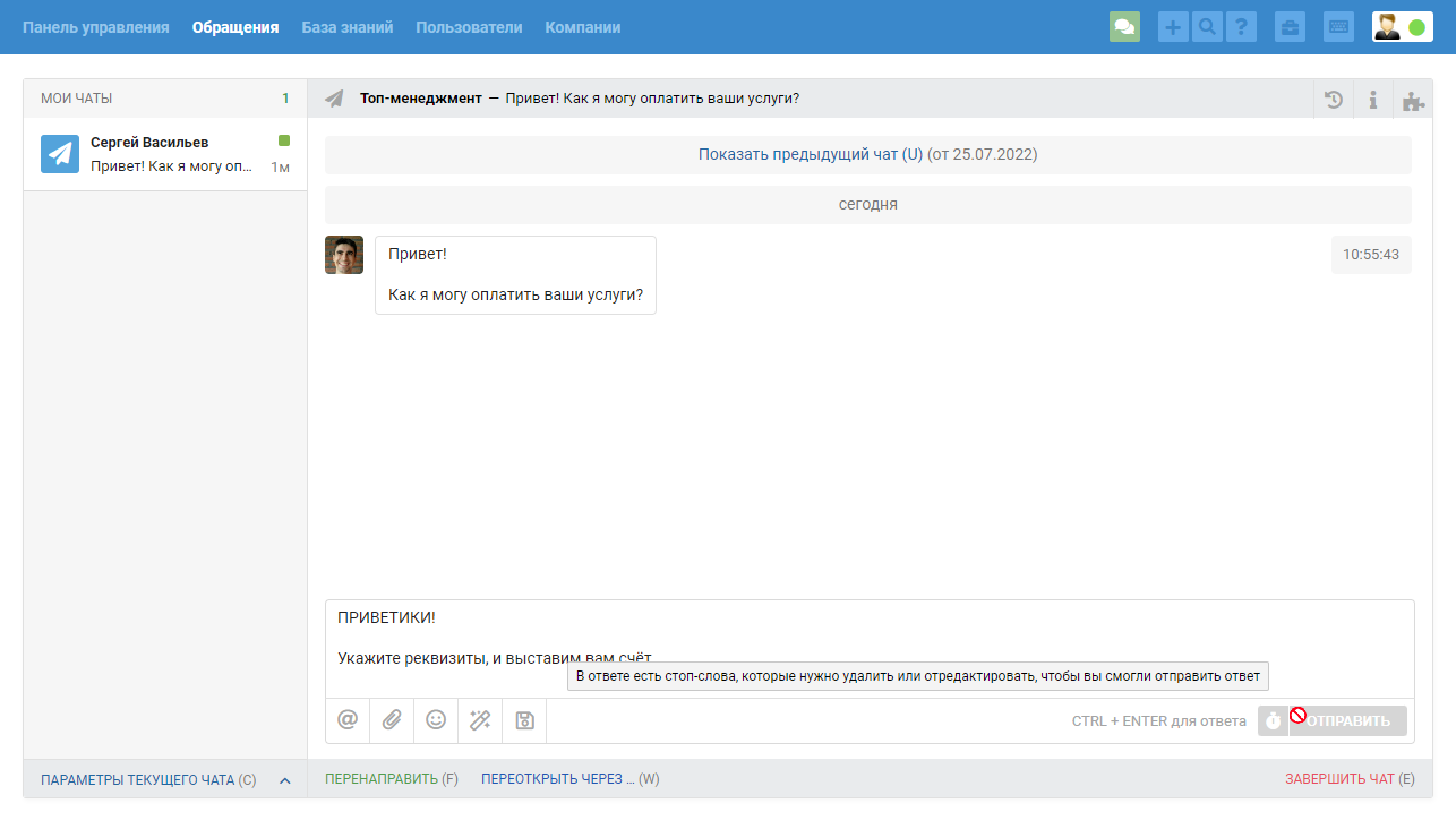Click ПЕРЕОТКРЫТЬ ЧЕРЕЗ ... (W)
1456x820 pixels.
click(570, 779)
